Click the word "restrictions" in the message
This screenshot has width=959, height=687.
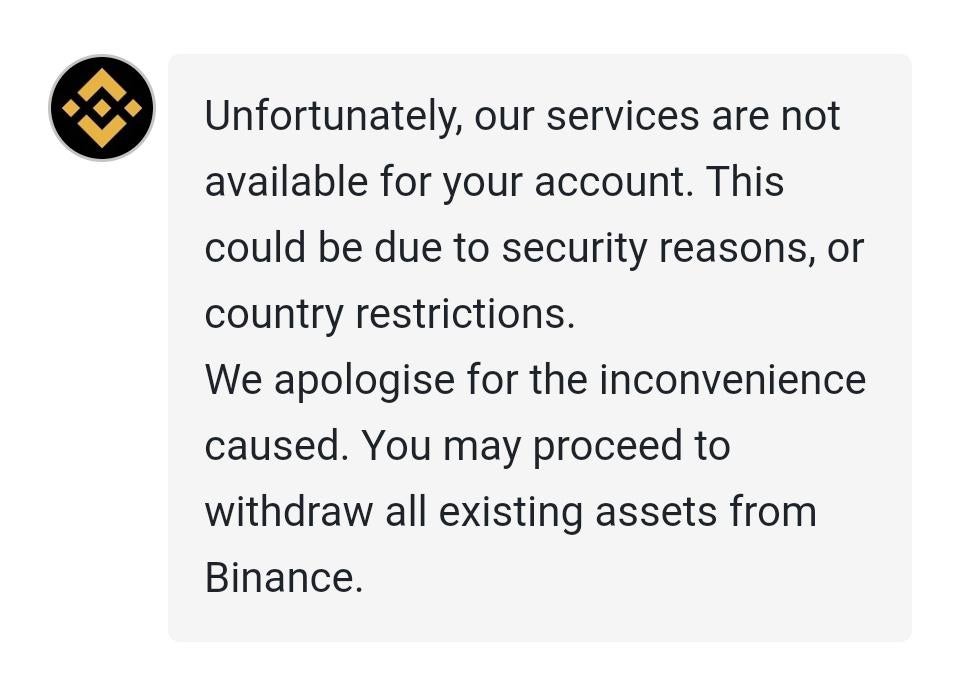[x=465, y=314]
